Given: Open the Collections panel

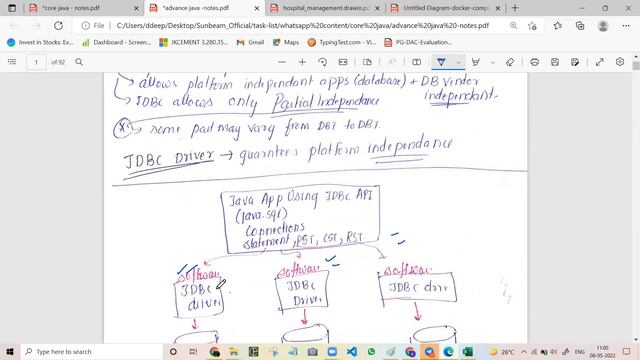Looking at the screenshot, I should pyautogui.click(x=580, y=26).
